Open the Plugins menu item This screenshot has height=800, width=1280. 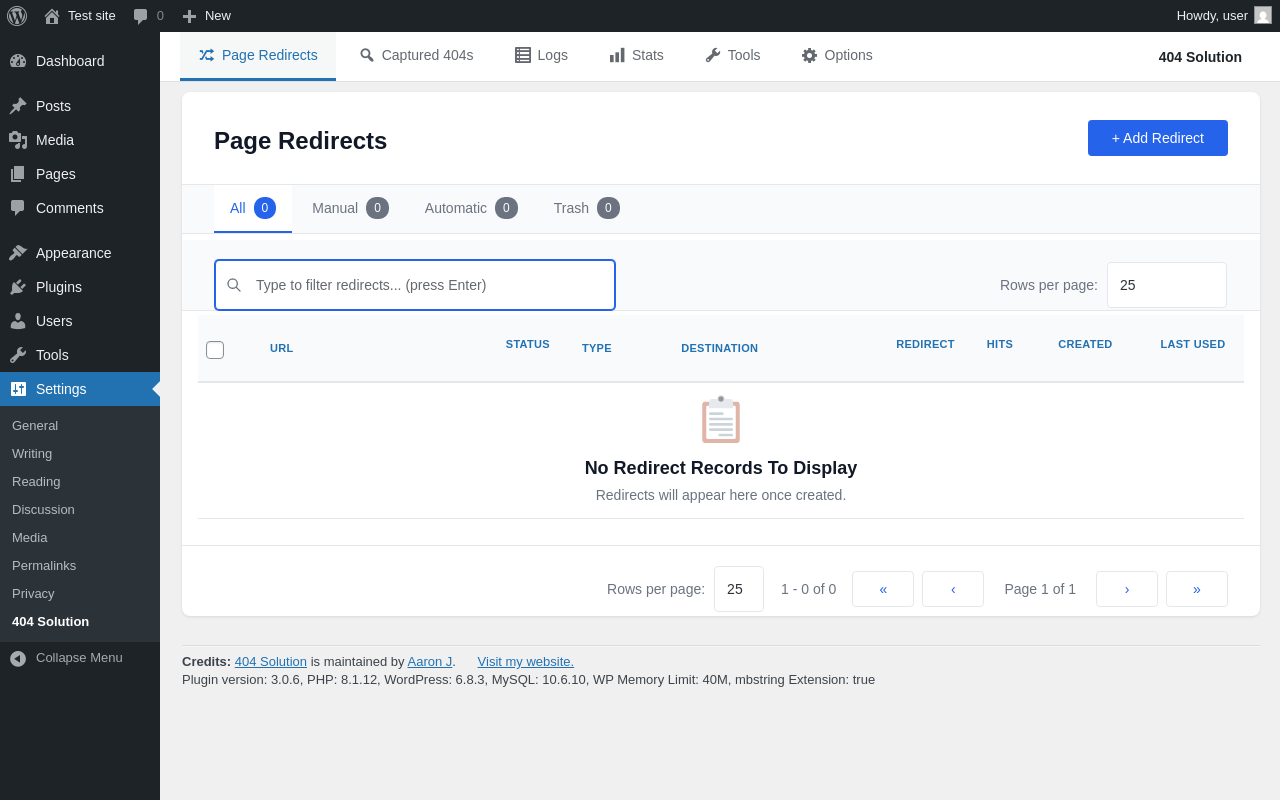(58, 287)
